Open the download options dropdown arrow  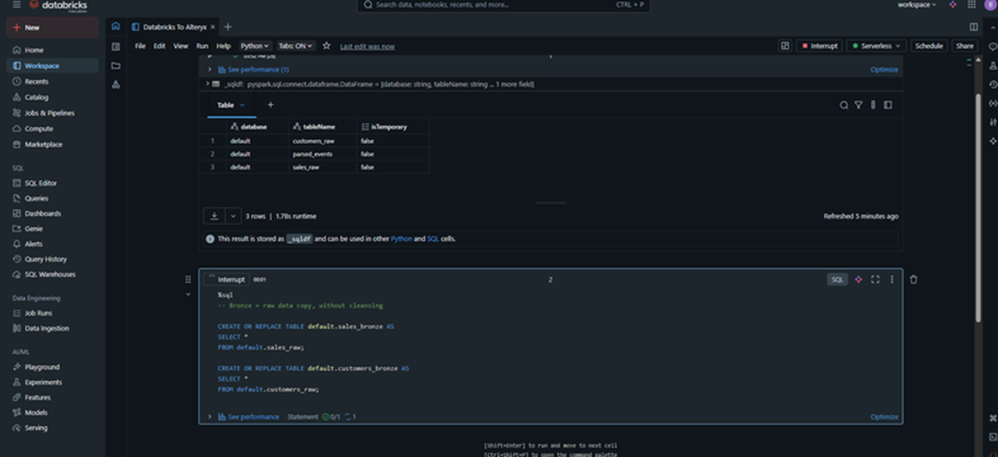(x=233, y=216)
